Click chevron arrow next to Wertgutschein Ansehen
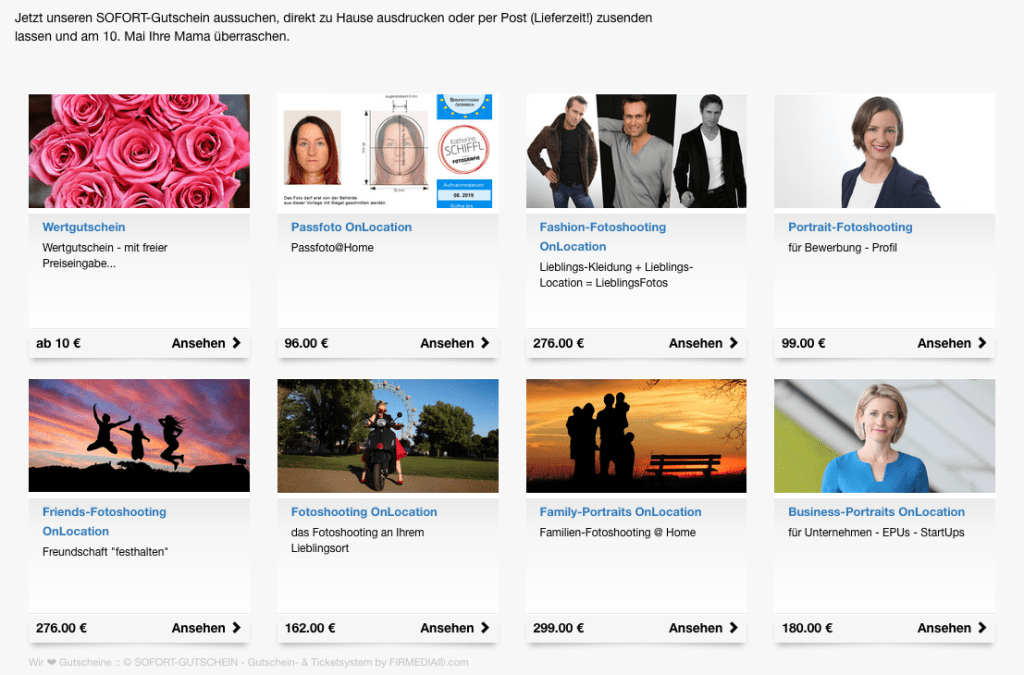 pos(237,343)
